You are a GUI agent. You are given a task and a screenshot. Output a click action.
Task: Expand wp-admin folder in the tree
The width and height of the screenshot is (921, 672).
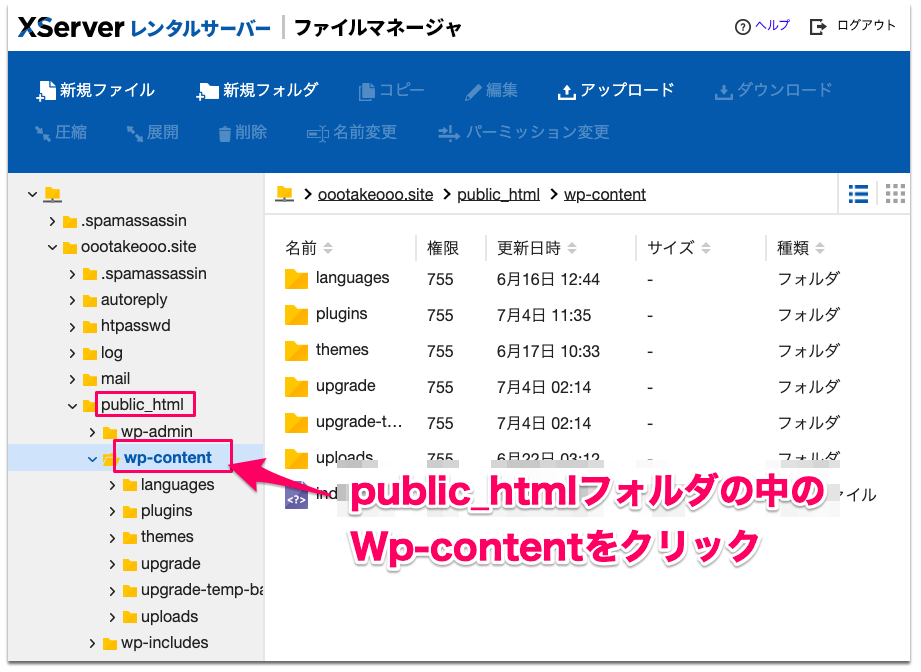click(x=92, y=432)
